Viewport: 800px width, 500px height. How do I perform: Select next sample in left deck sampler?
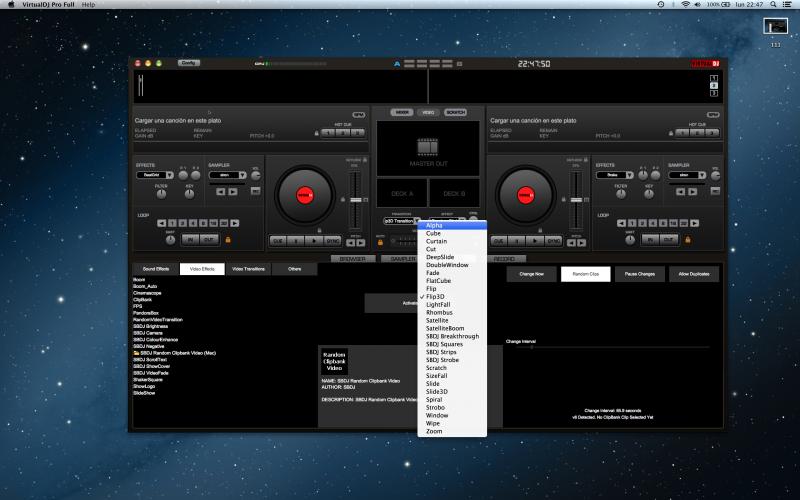coord(233,192)
